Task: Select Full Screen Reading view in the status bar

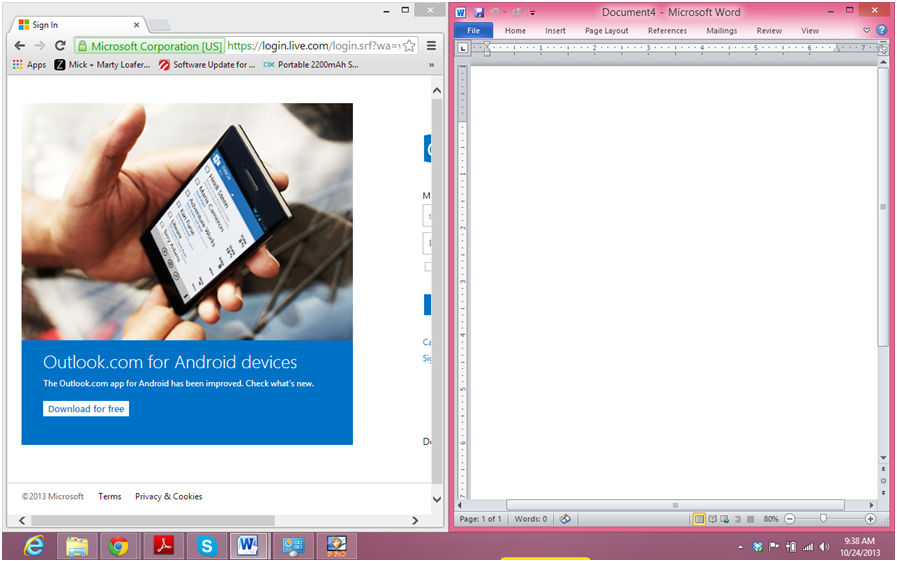Action: click(x=712, y=519)
